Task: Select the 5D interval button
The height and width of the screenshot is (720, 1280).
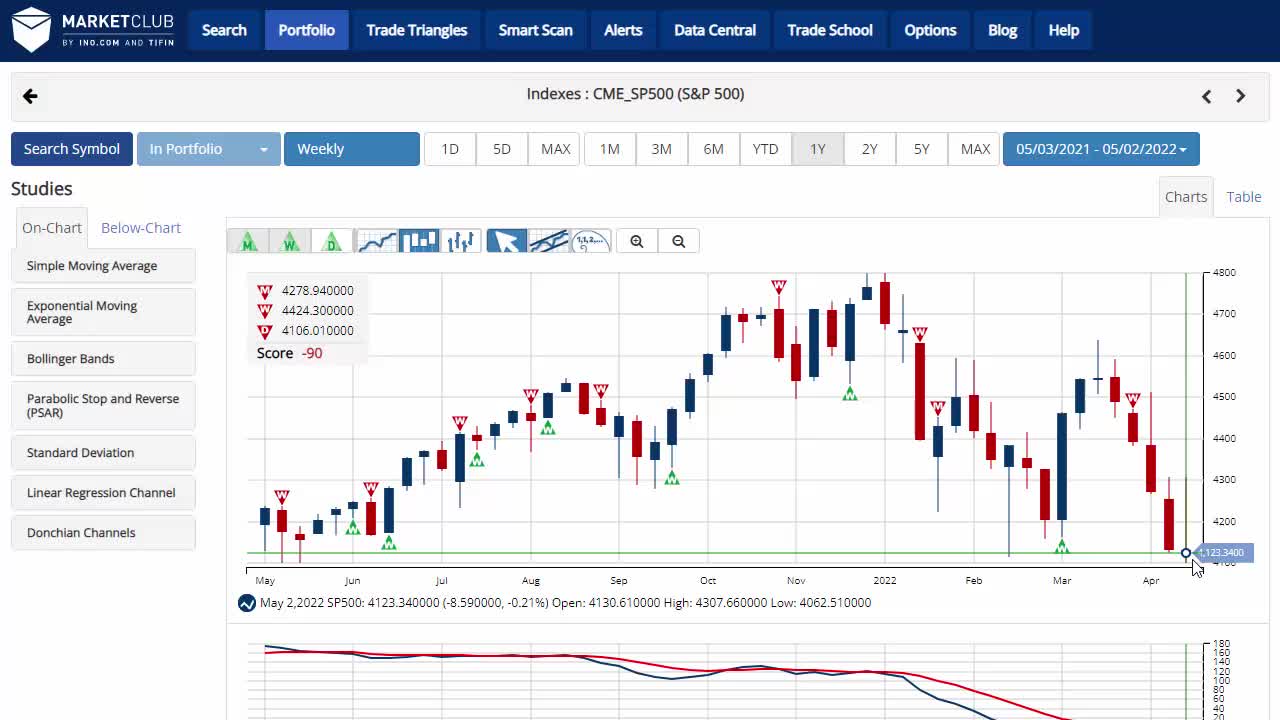Action: point(502,149)
